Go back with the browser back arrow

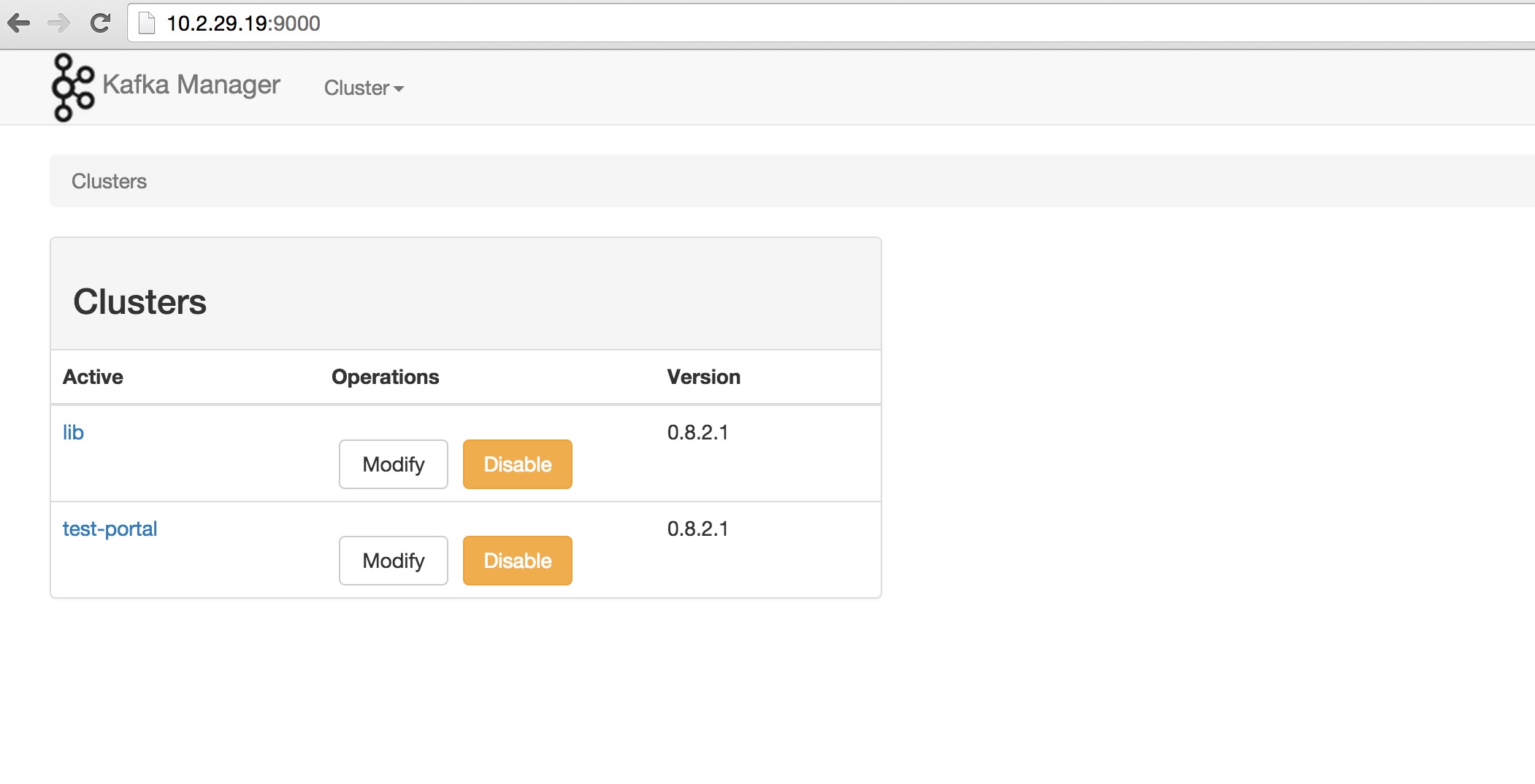(x=19, y=23)
